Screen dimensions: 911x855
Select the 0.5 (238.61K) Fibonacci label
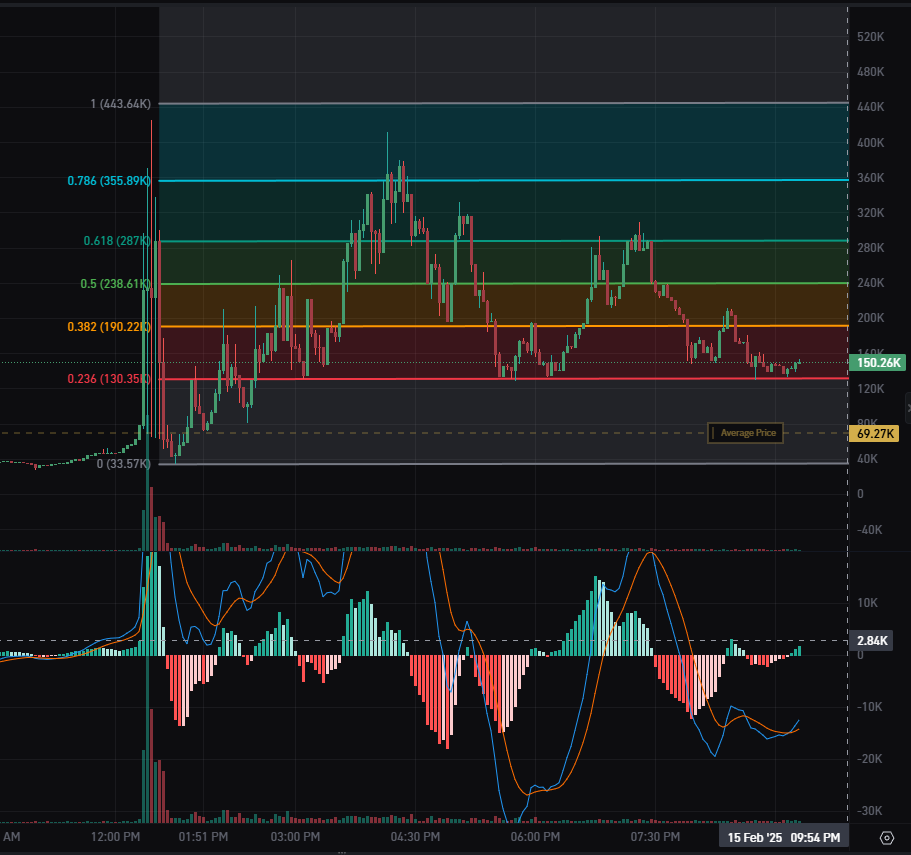point(115,283)
